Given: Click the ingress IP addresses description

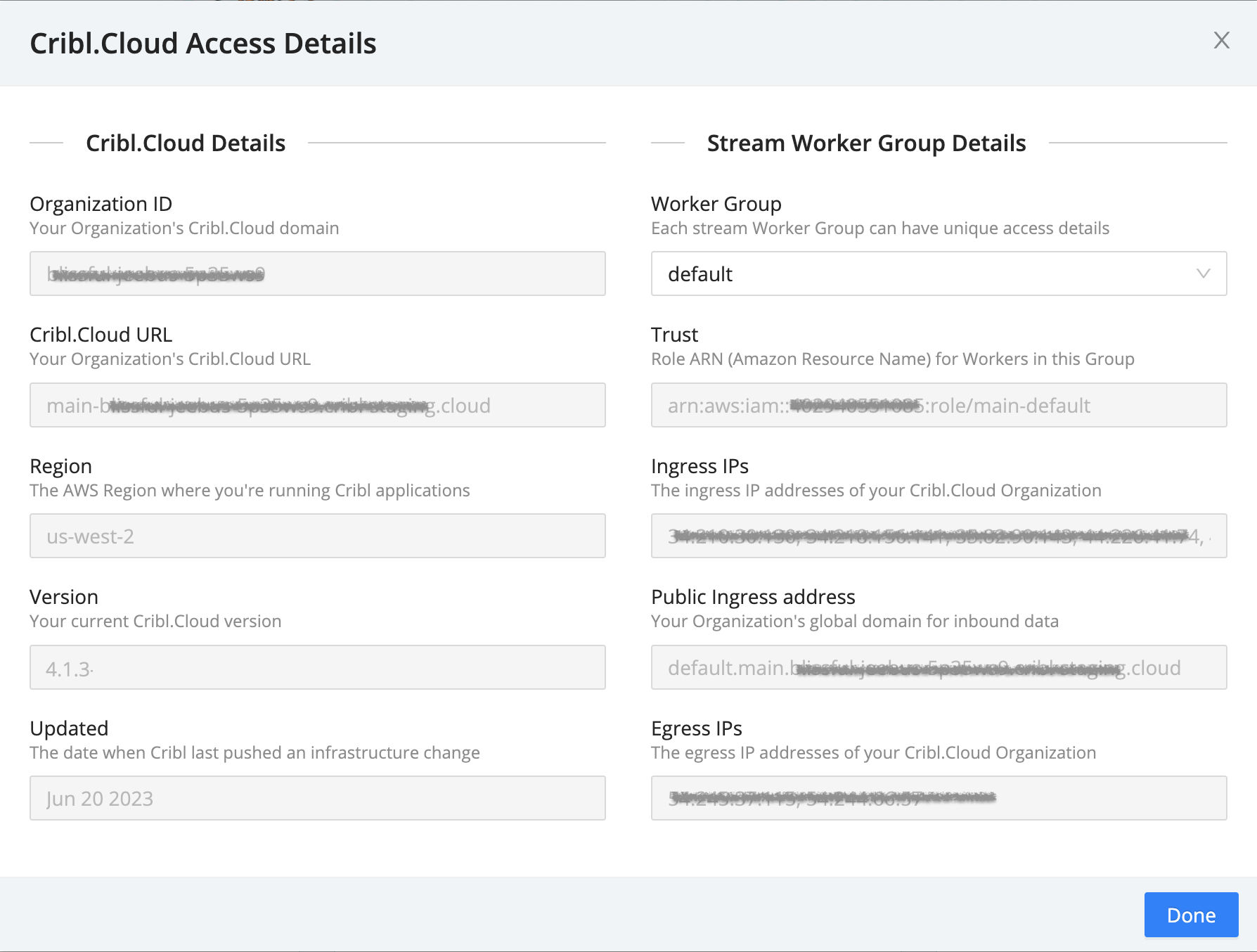Looking at the screenshot, I should pyautogui.click(x=876, y=491).
